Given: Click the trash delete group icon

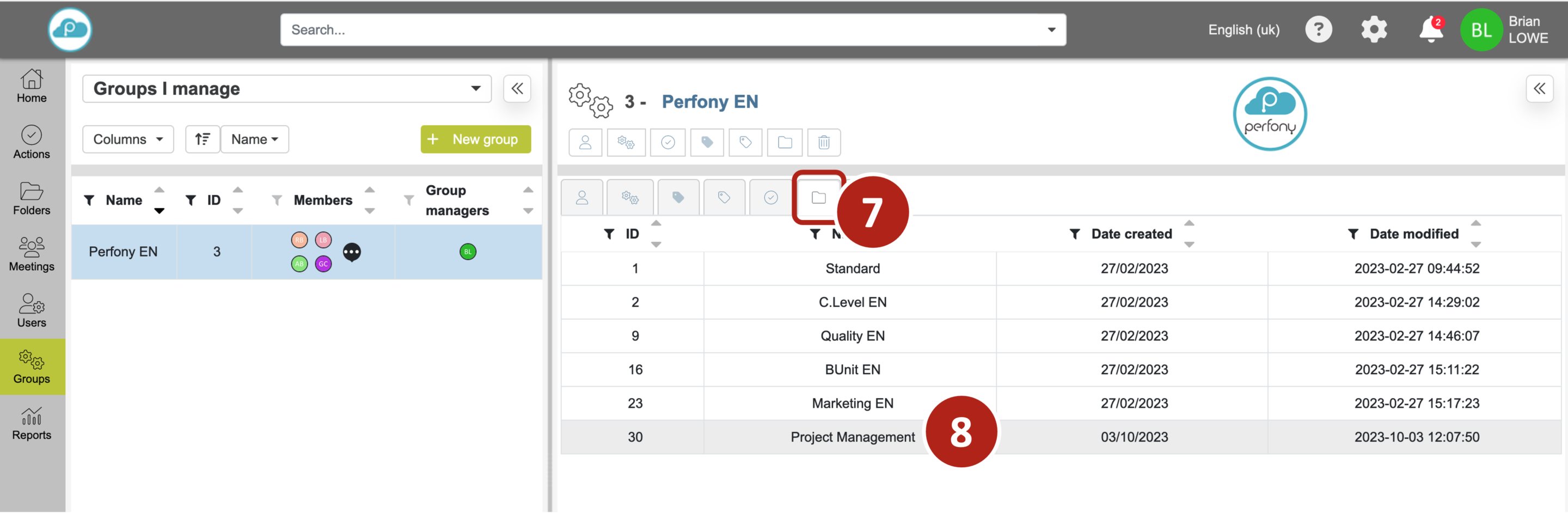Looking at the screenshot, I should coord(823,142).
